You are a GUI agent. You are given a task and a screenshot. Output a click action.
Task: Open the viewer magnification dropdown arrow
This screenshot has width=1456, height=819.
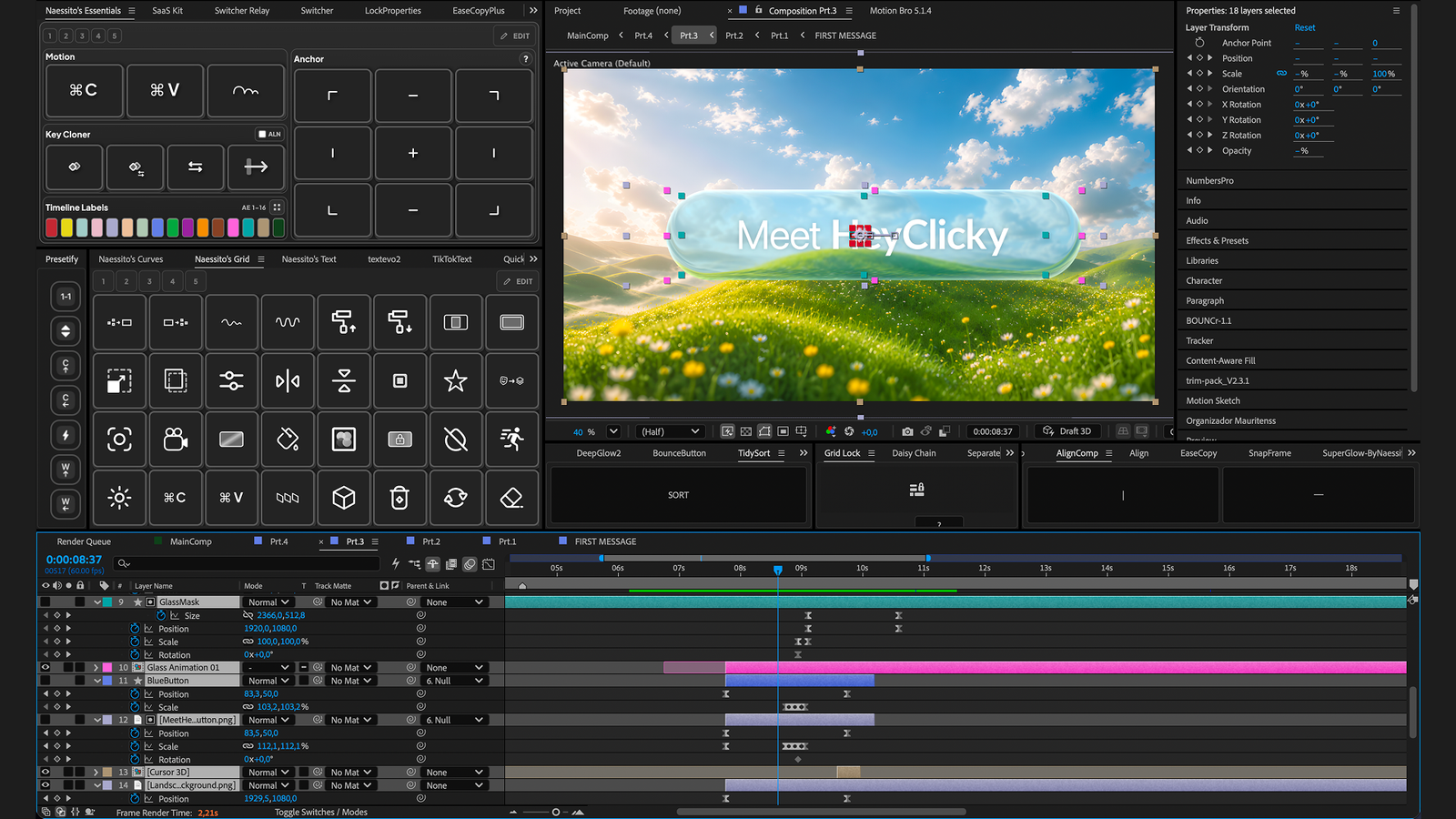pos(613,431)
